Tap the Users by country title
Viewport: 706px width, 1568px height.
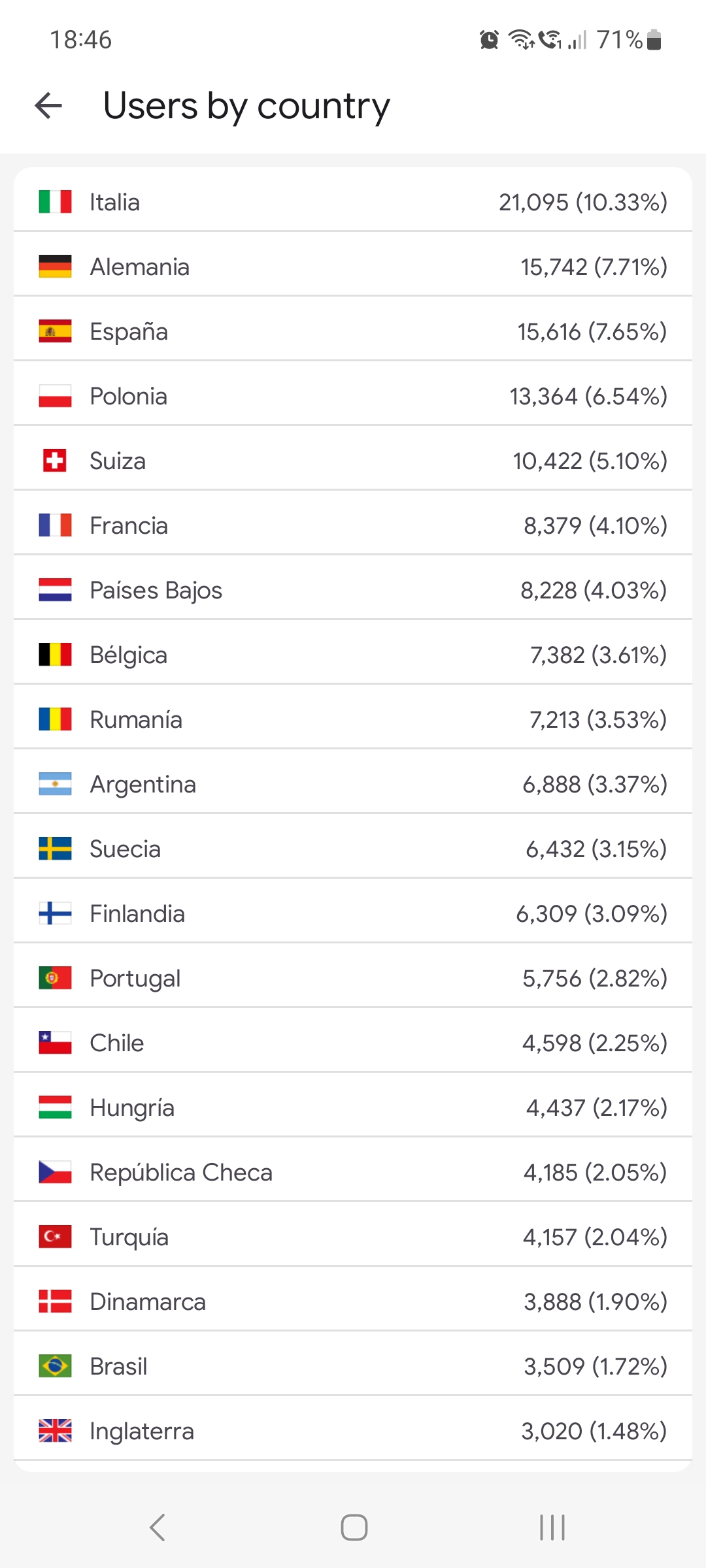tap(246, 106)
